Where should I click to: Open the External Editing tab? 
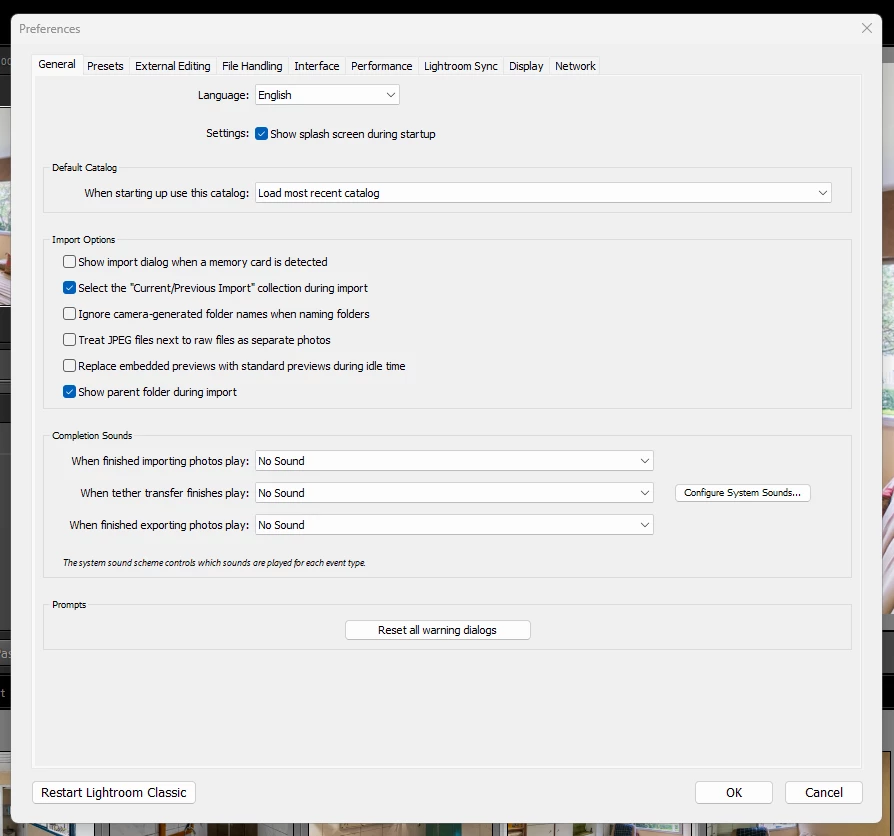coord(173,66)
